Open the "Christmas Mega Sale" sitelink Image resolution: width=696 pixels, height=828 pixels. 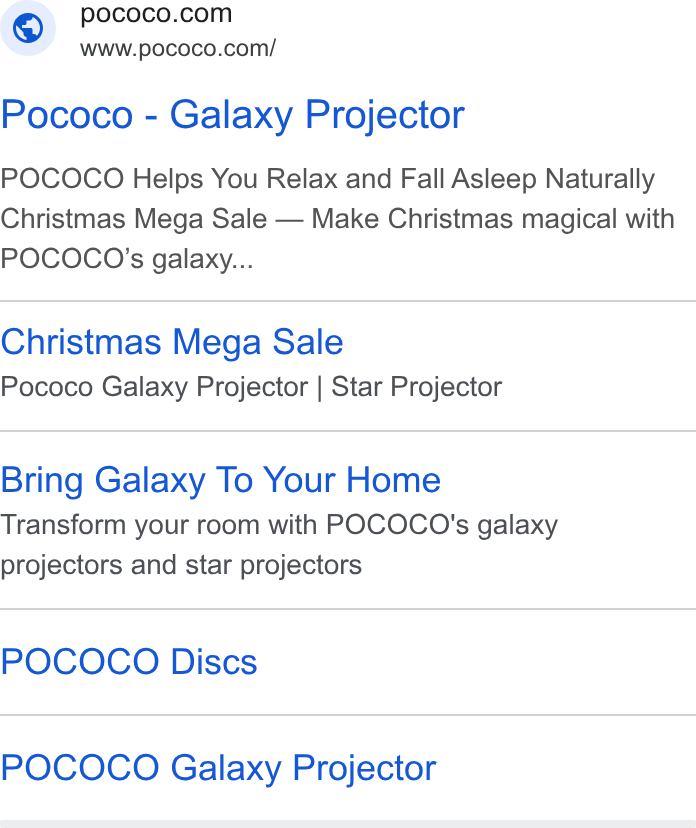(x=172, y=342)
